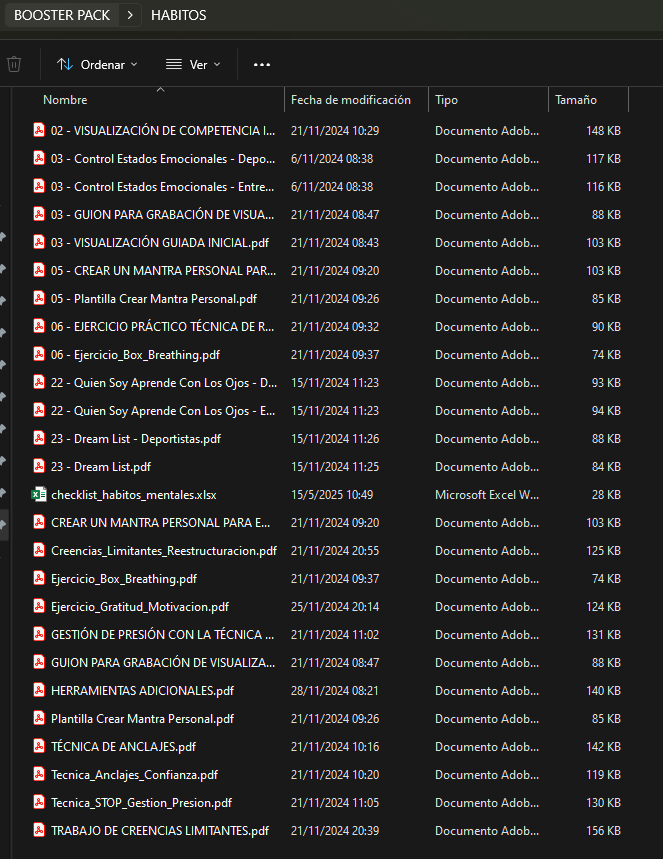This screenshot has width=663, height=859.
Task: Click PDF icon of Ejercicio_Gratitud_Motivacion.pdf
Action: click(x=39, y=607)
